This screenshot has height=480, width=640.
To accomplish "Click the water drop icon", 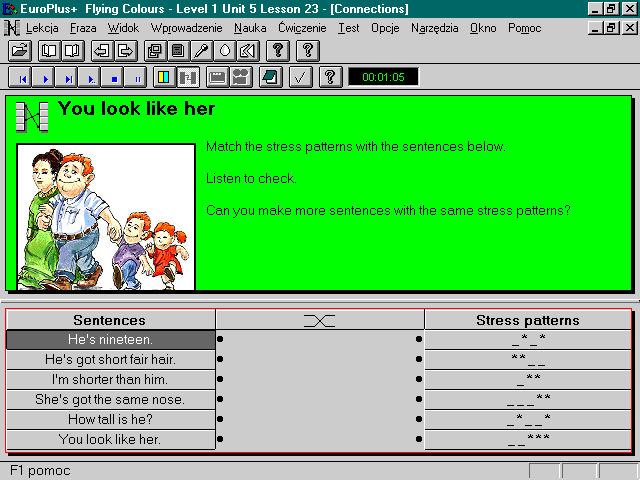I will [224, 51].
